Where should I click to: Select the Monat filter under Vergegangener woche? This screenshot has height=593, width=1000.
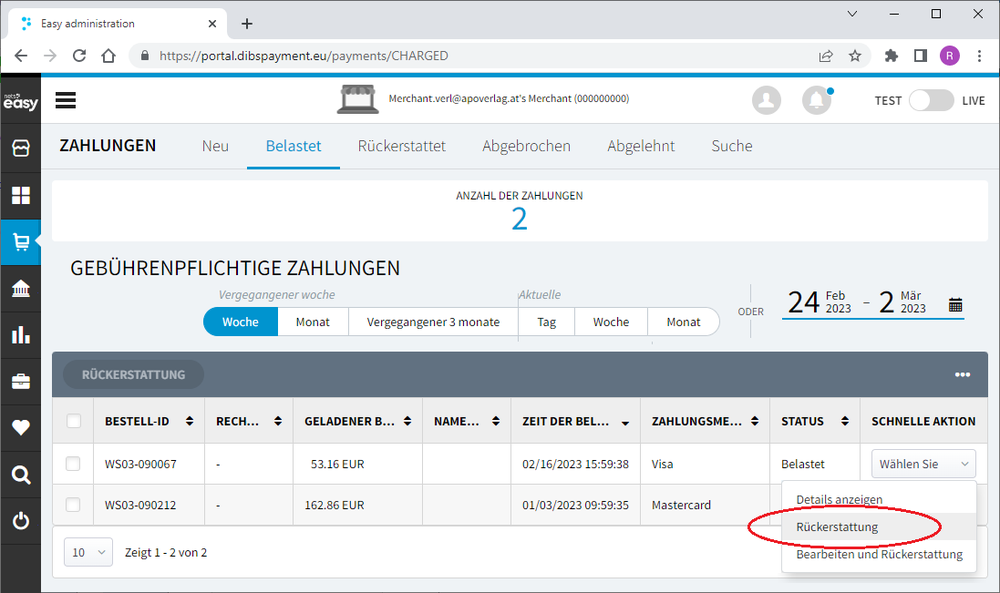313,322
